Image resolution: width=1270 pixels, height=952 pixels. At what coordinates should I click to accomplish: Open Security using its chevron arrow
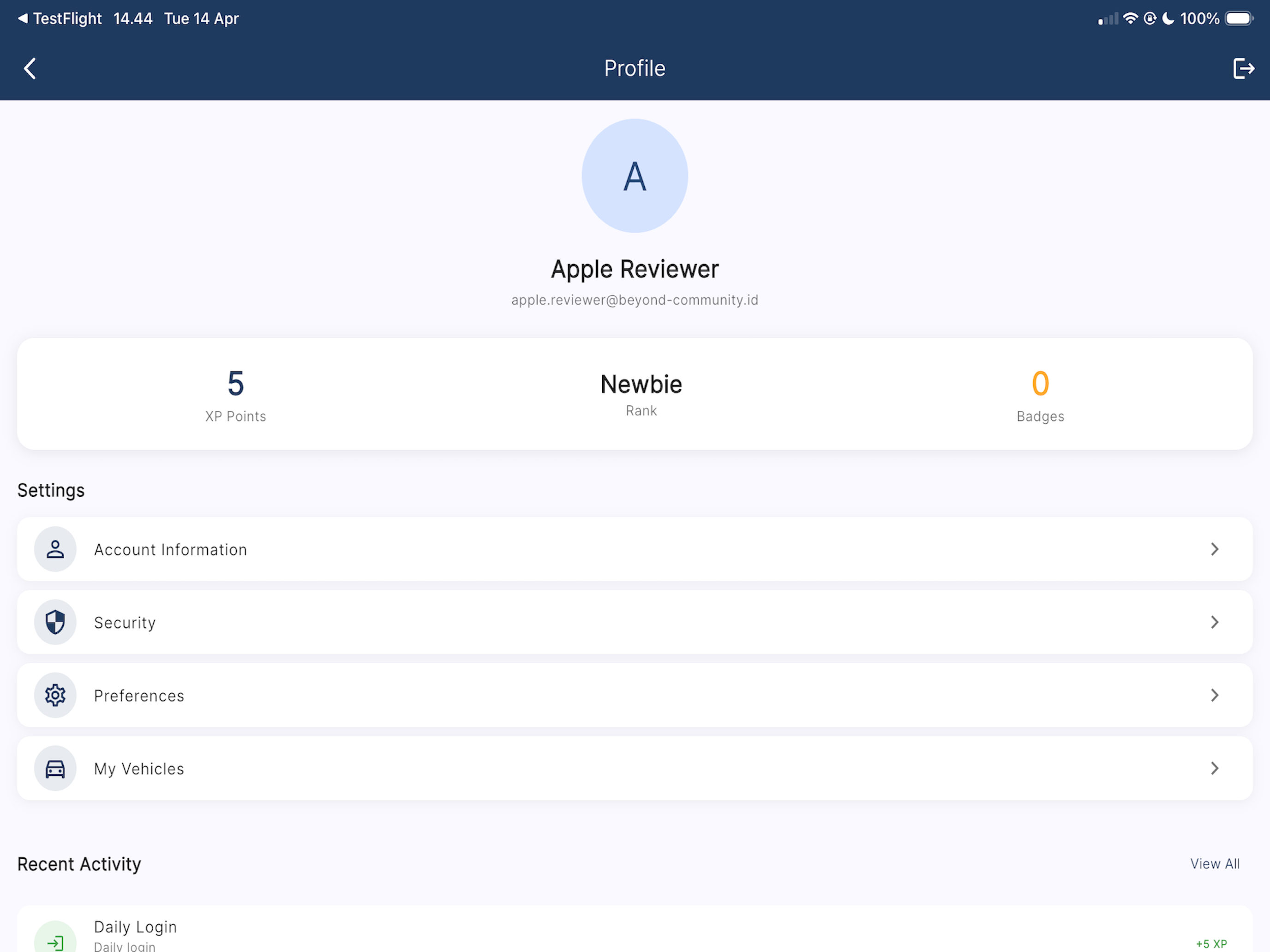pos(1214,622)
